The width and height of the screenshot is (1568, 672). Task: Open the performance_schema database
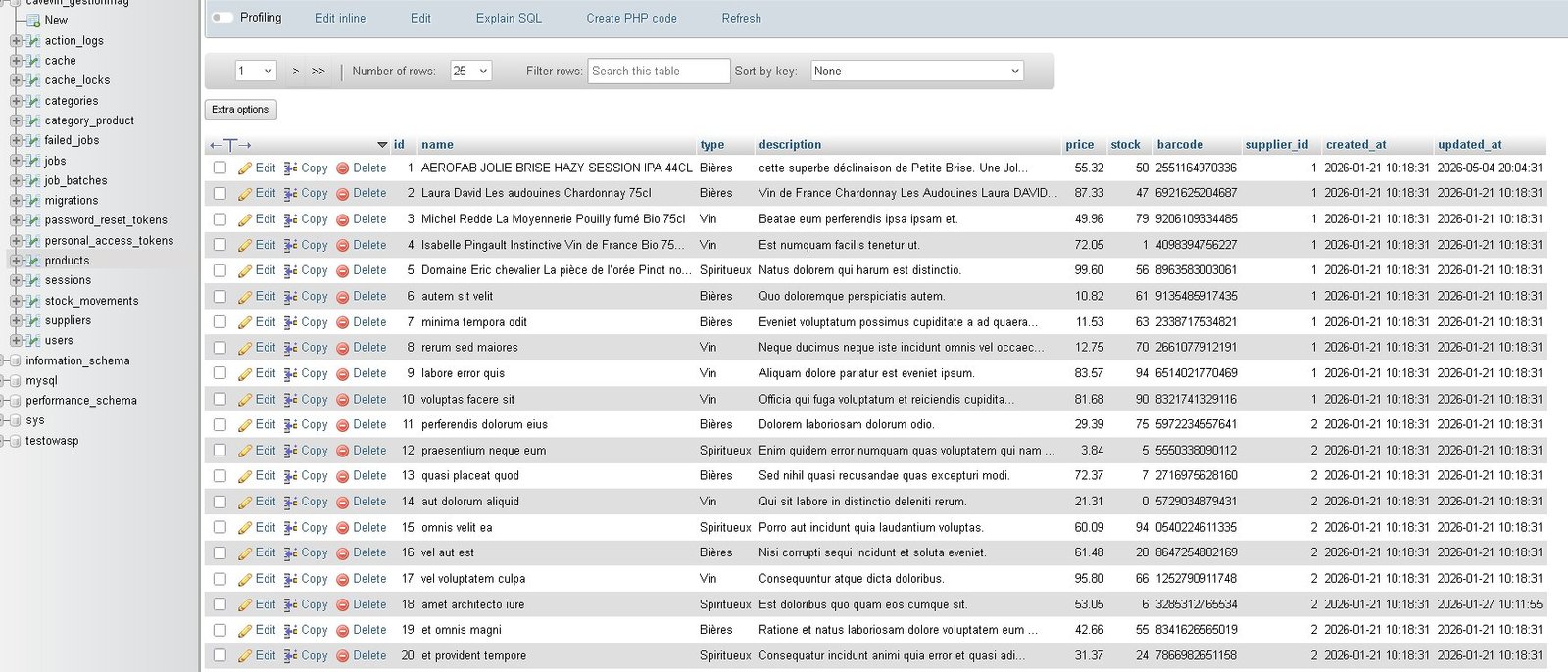coord(81,401)
